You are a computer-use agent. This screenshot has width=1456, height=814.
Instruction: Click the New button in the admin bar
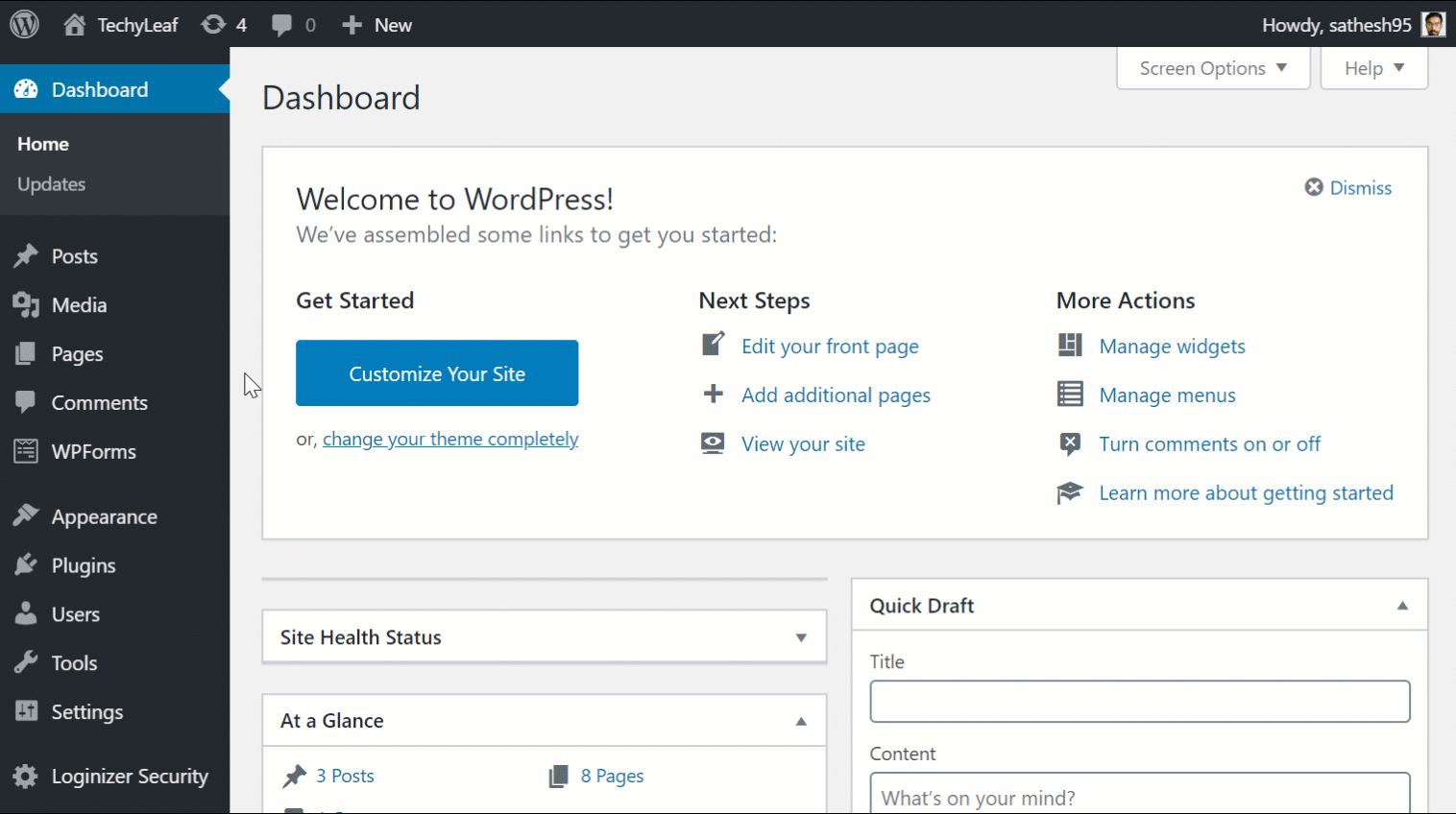[x=393, y=25]
